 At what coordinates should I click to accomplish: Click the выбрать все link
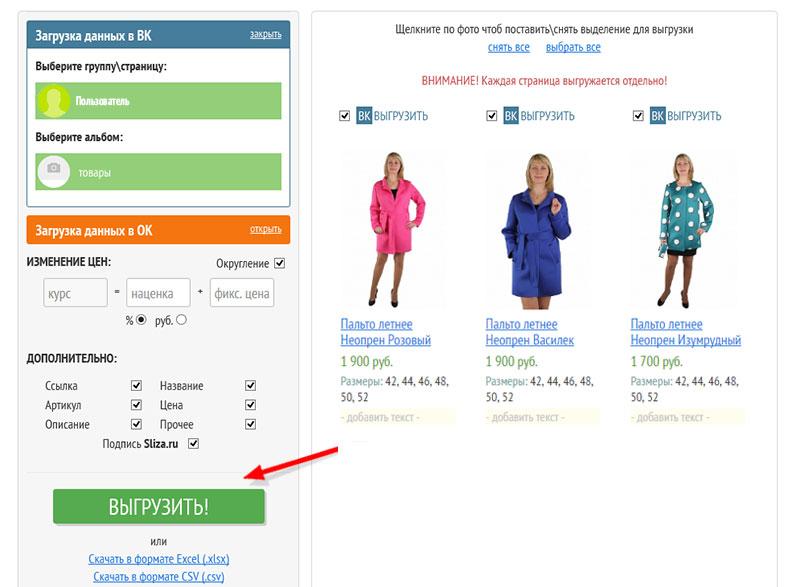pos(573,47)
